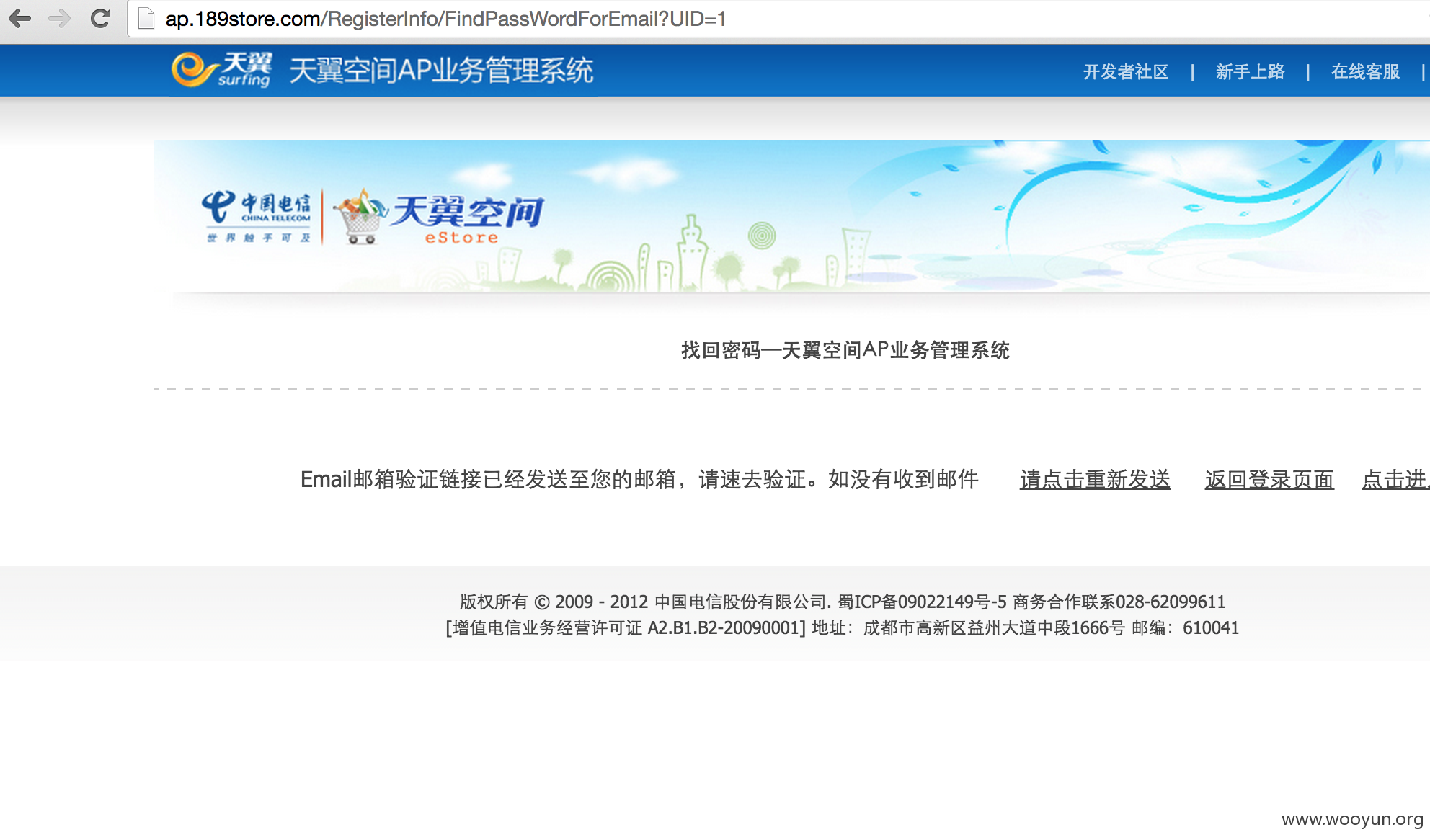Click the 找回密码—天翼空间AP业务管理系统 heading
This screenshot has width=1430, height=840.
pos(845,350)
